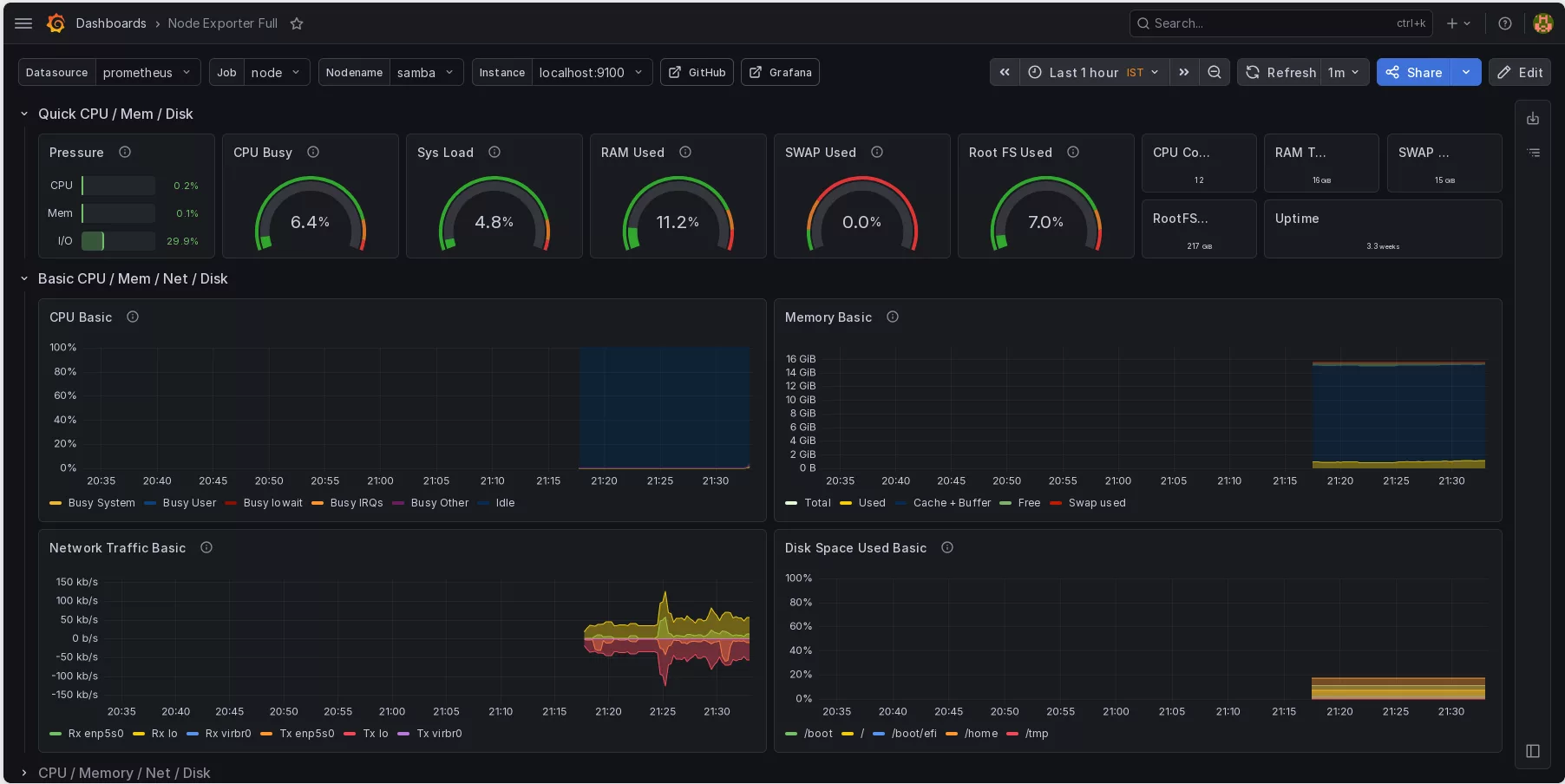Click the Grafana link button
1565x784 pixels.
(780, 72)
